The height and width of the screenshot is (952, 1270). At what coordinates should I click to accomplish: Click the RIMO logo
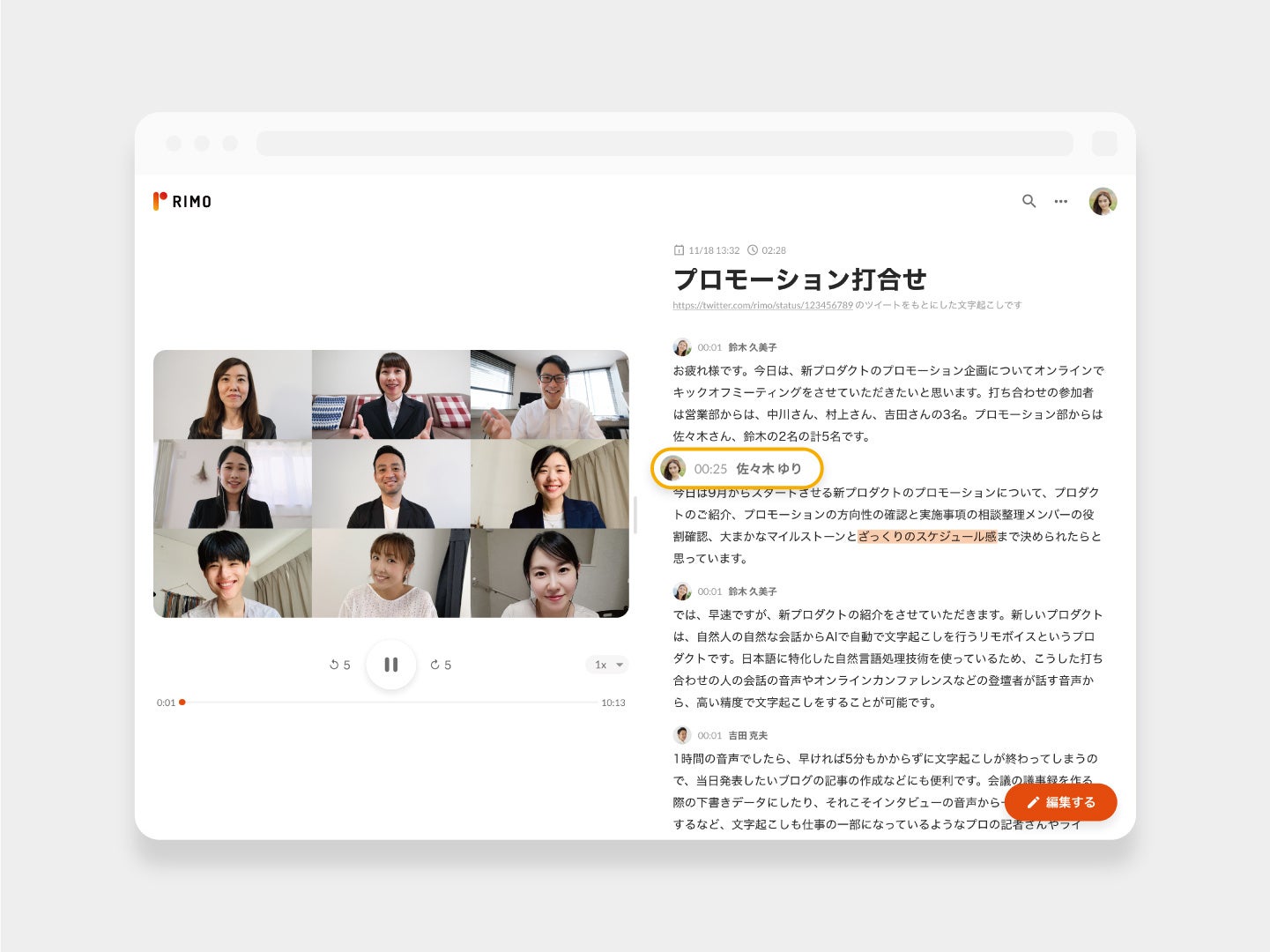coord(182,201)
